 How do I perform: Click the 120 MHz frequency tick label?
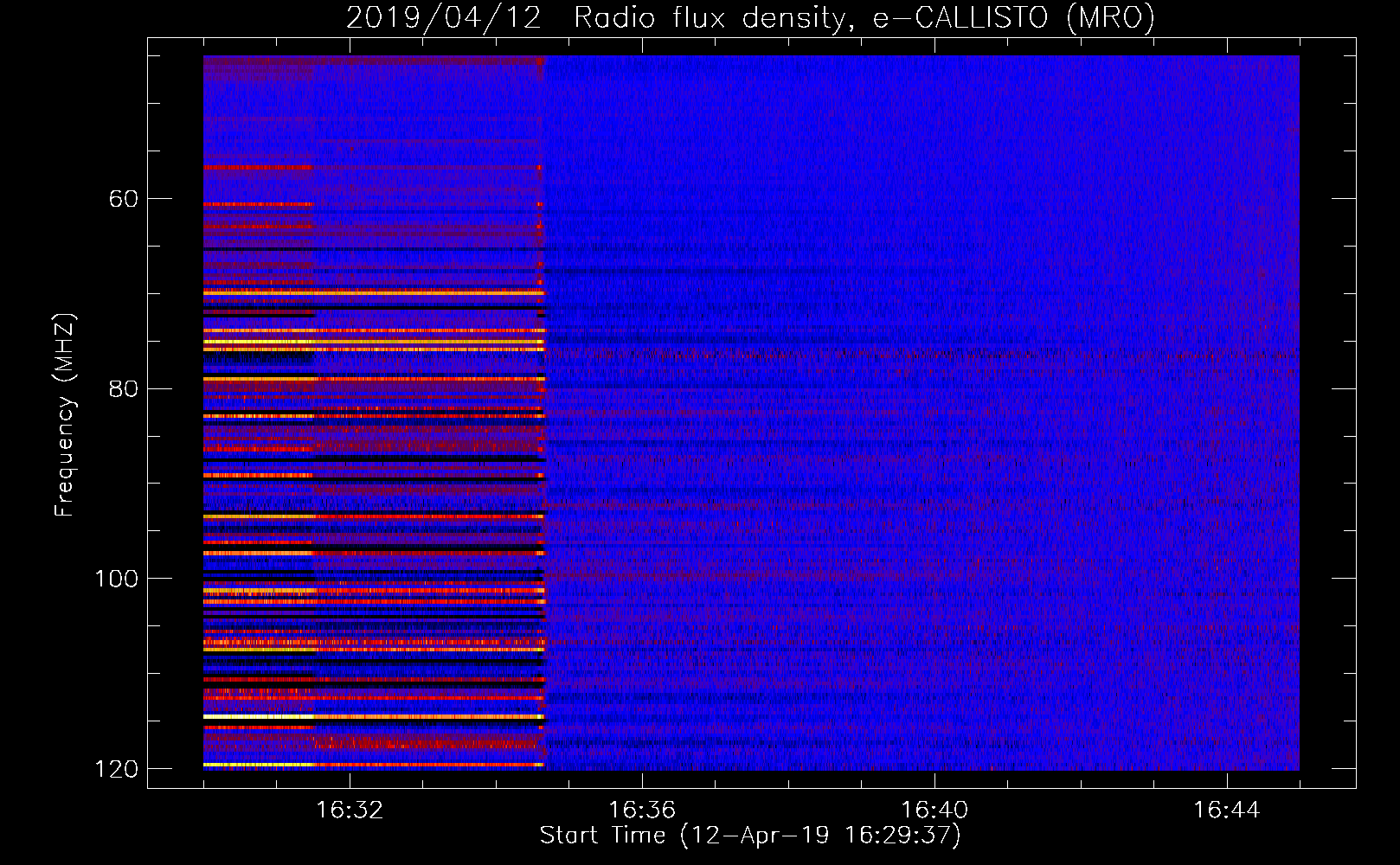tap(117, 769)
